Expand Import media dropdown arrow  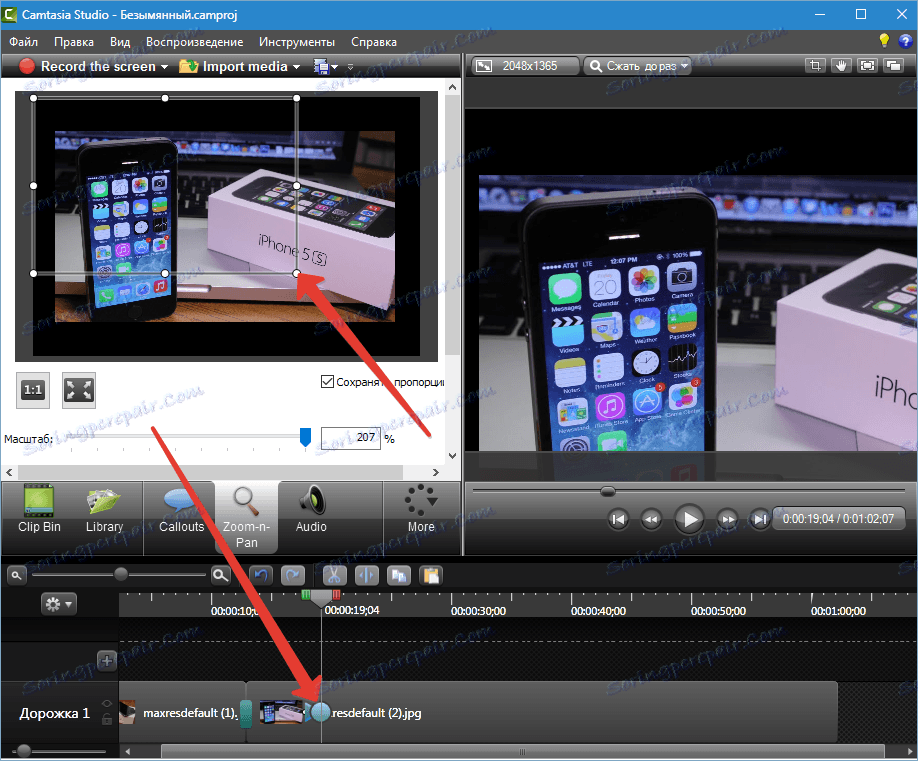[296, 67]
